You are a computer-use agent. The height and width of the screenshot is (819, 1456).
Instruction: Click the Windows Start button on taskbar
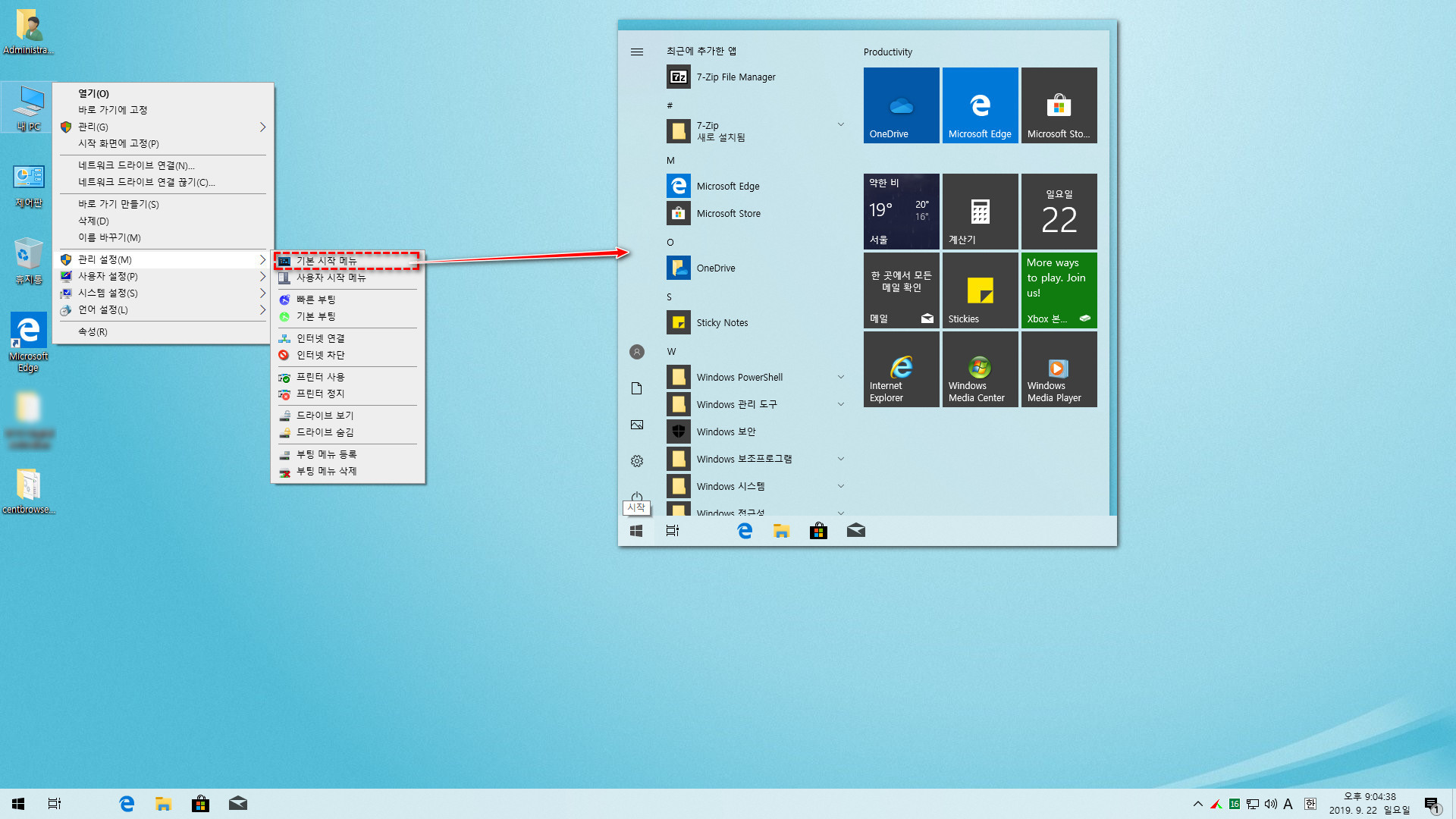[x=18, y=804]
